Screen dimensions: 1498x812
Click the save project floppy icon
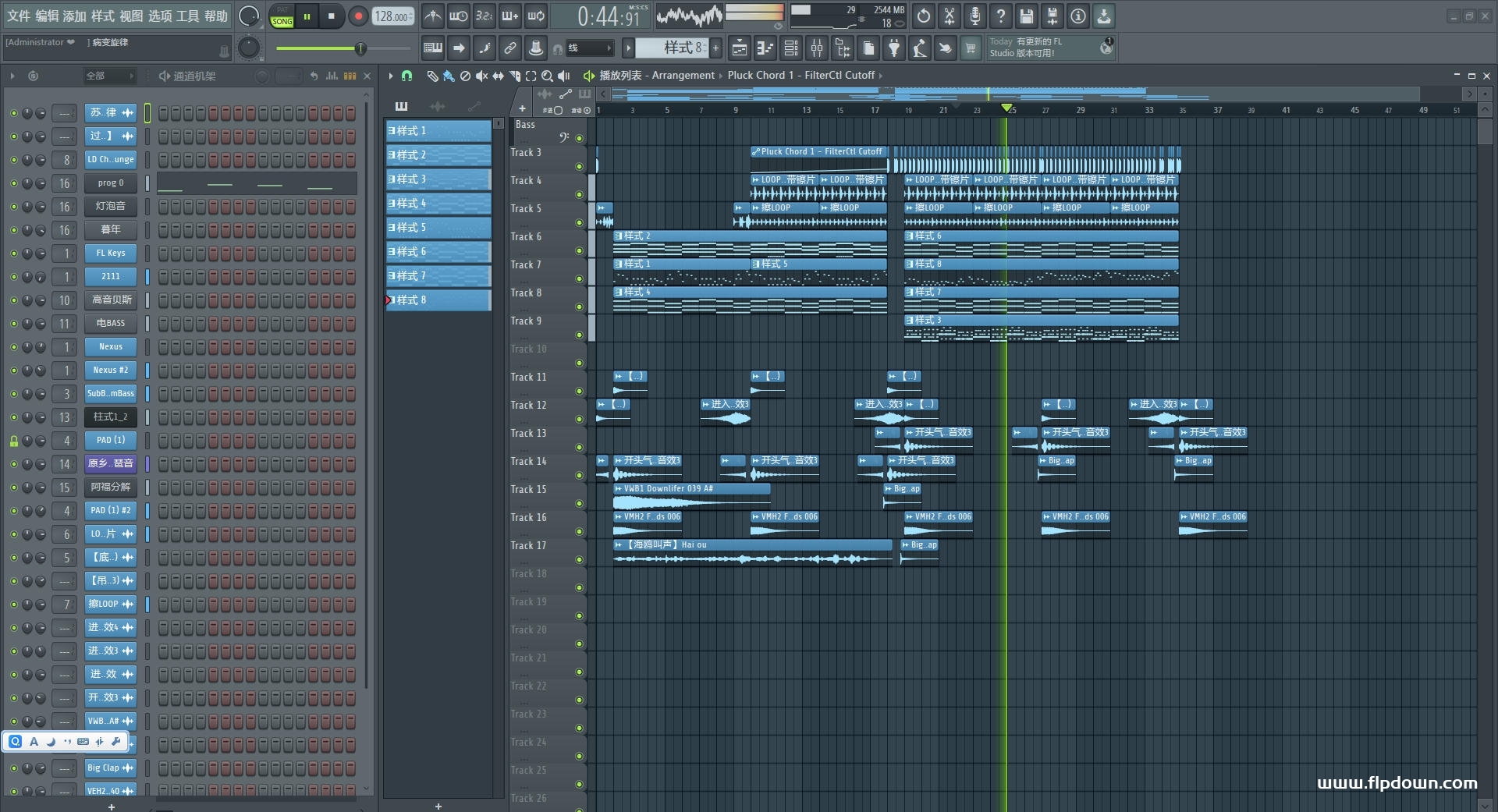click(x=1027, y=16)
